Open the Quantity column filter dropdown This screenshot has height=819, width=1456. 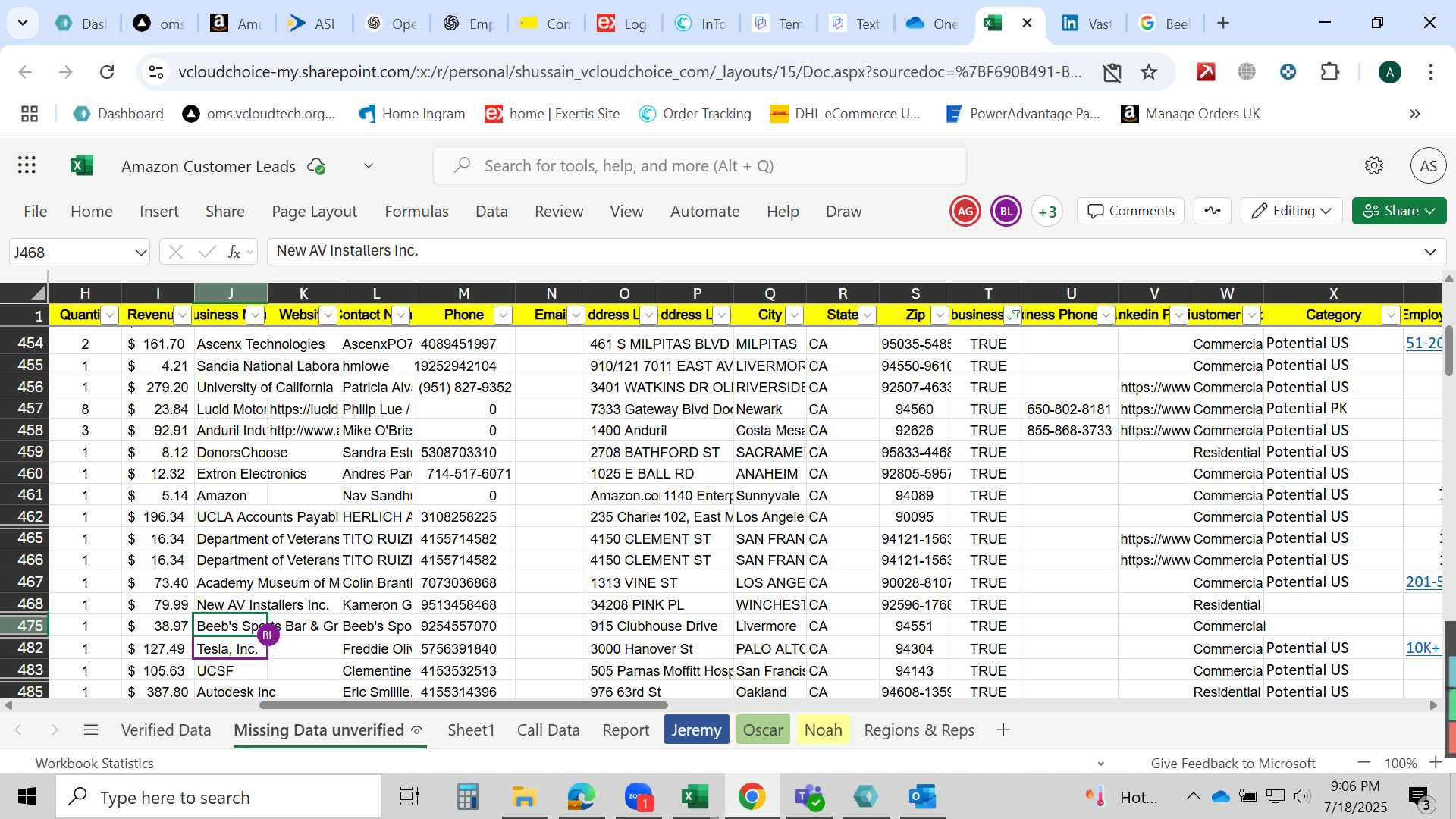[110, 315]
